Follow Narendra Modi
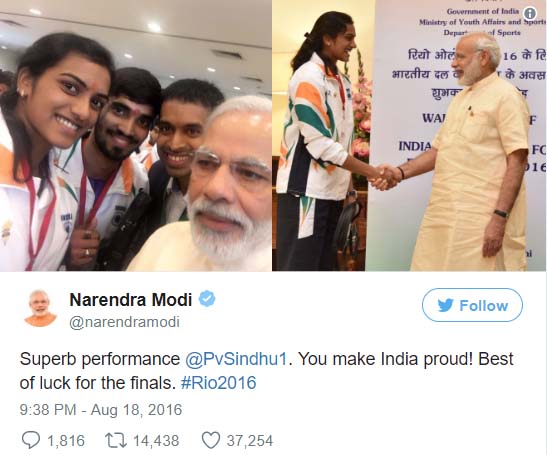 [x=472, y=305]
